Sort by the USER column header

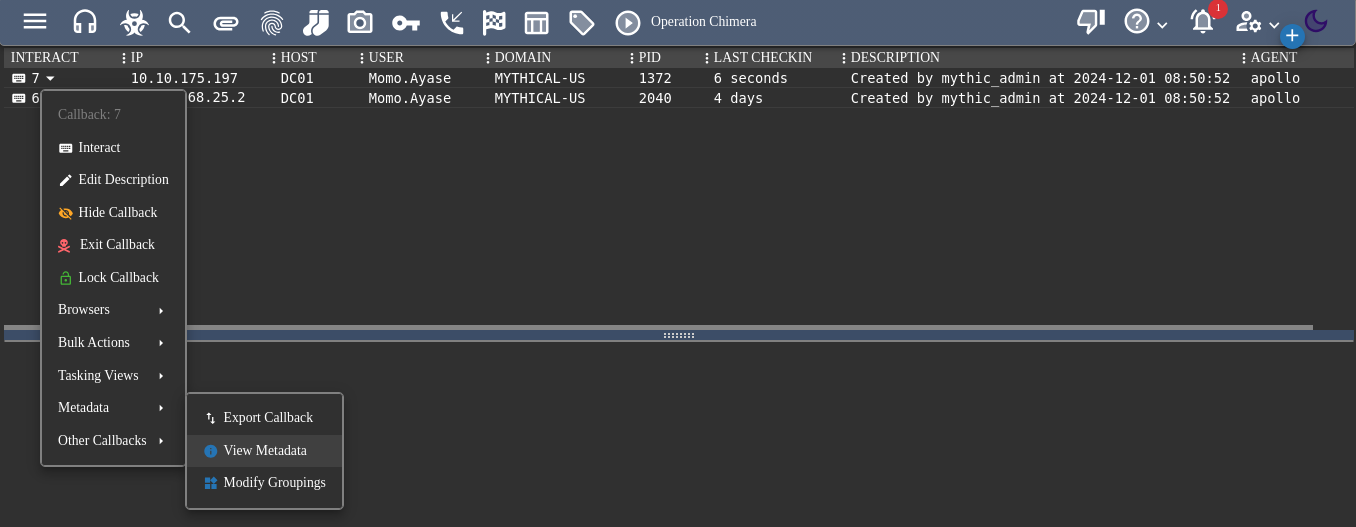click(386, 58)
